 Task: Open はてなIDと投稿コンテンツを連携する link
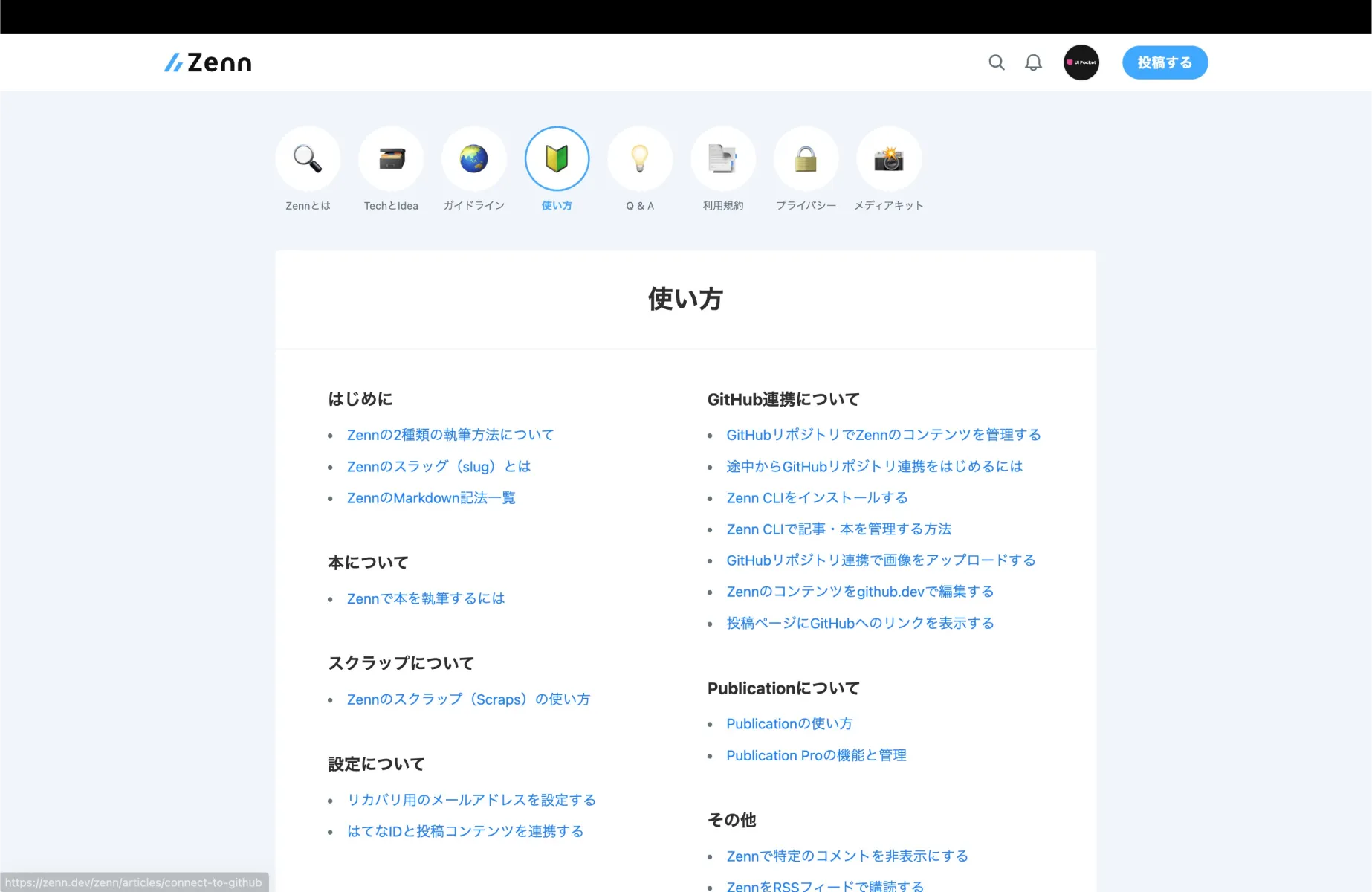click(x=465, y=831)
